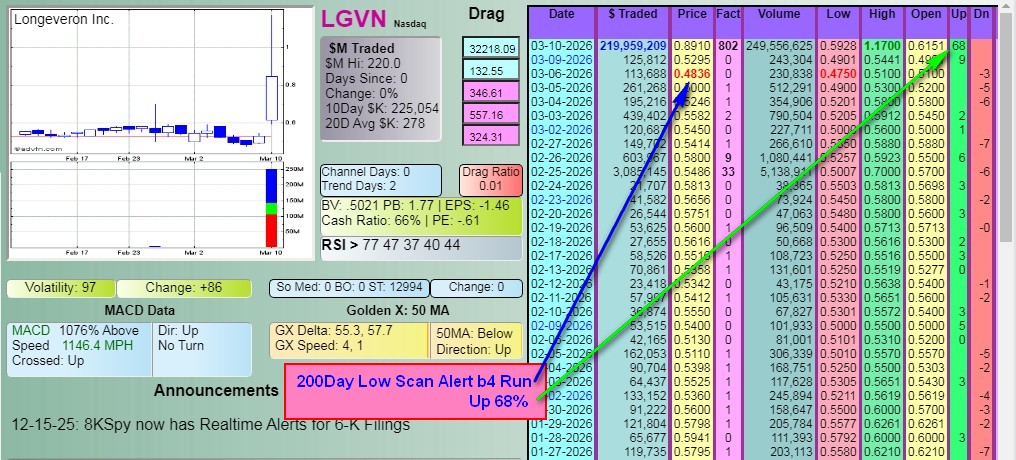Open the 8KSpy Realtime Alerts announcement
This screenshot has width=1016, height=460.
tap(211, 424)
